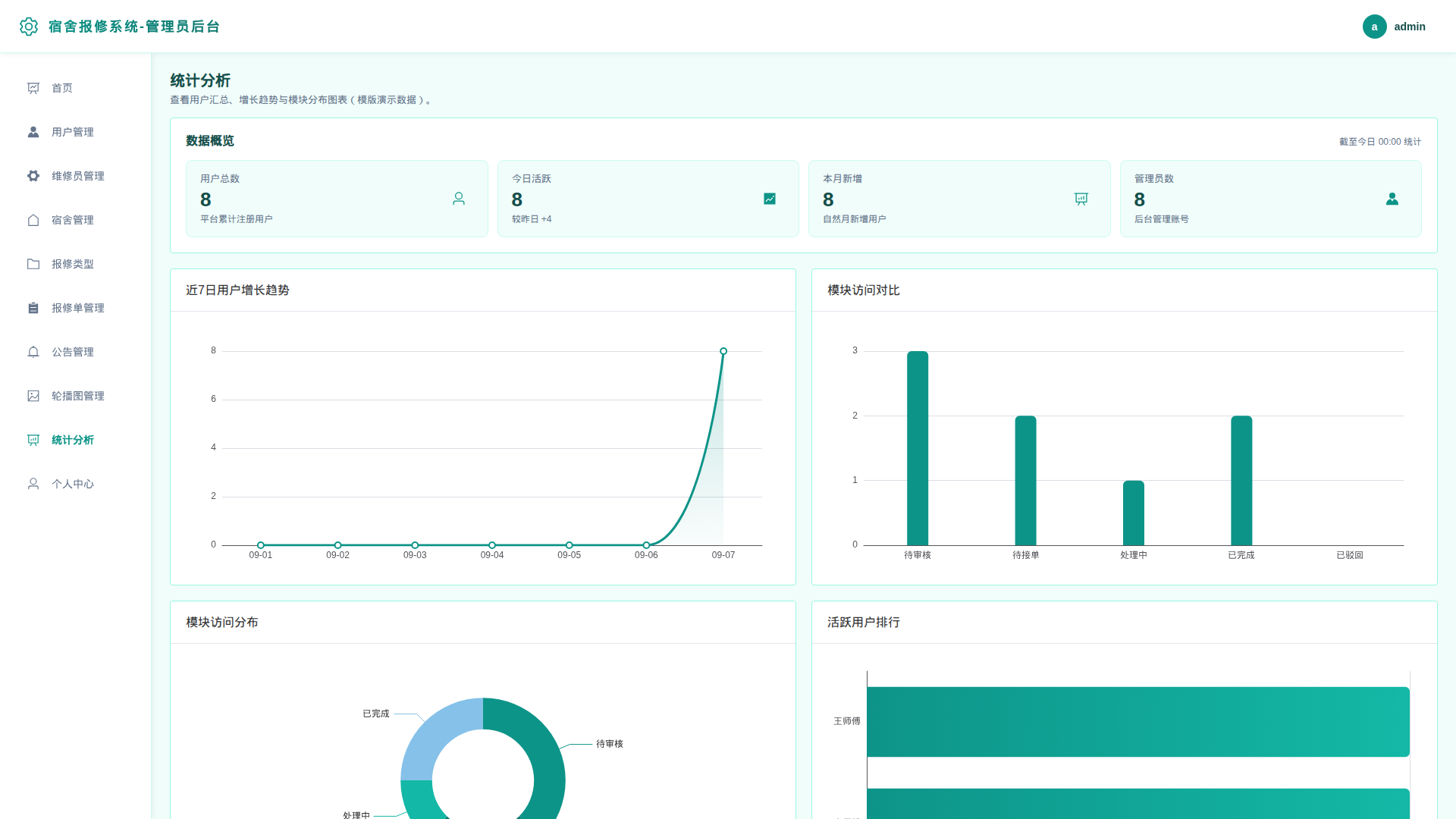Click the 轮播图管理 picture icon
The height and width of the screenshot is (819, 1456).
33,396
